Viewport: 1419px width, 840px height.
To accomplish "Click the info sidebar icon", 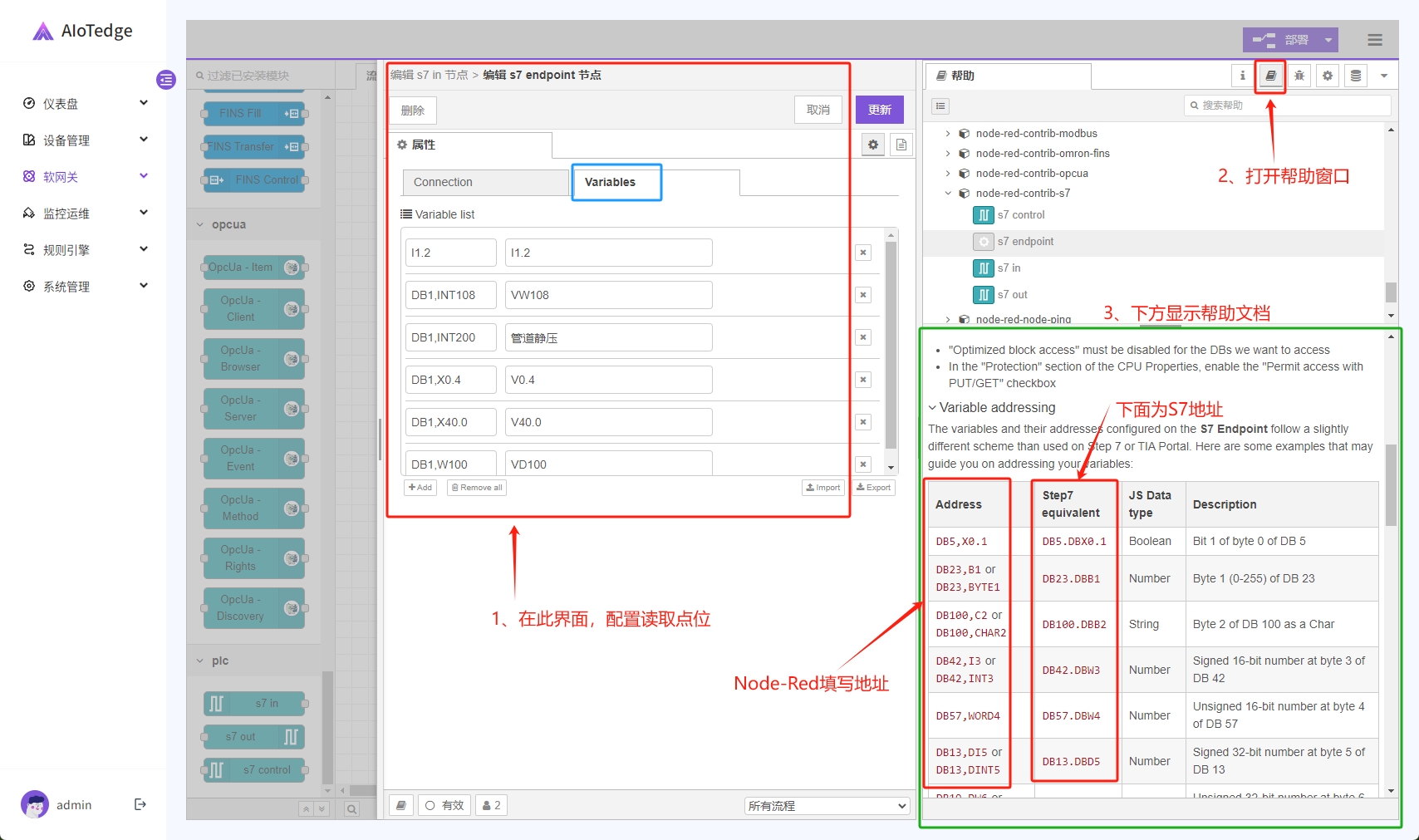I will [x=1242, y=76].
